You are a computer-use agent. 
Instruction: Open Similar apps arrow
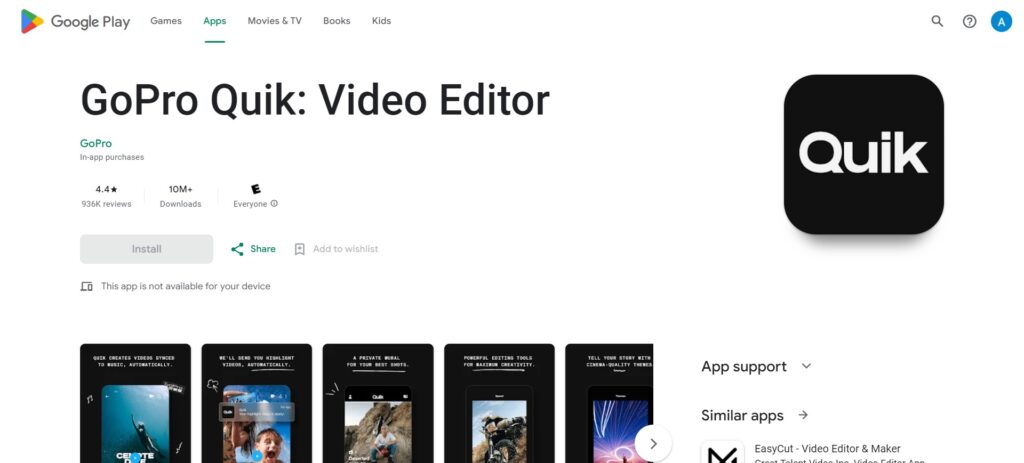coord(803,415)
